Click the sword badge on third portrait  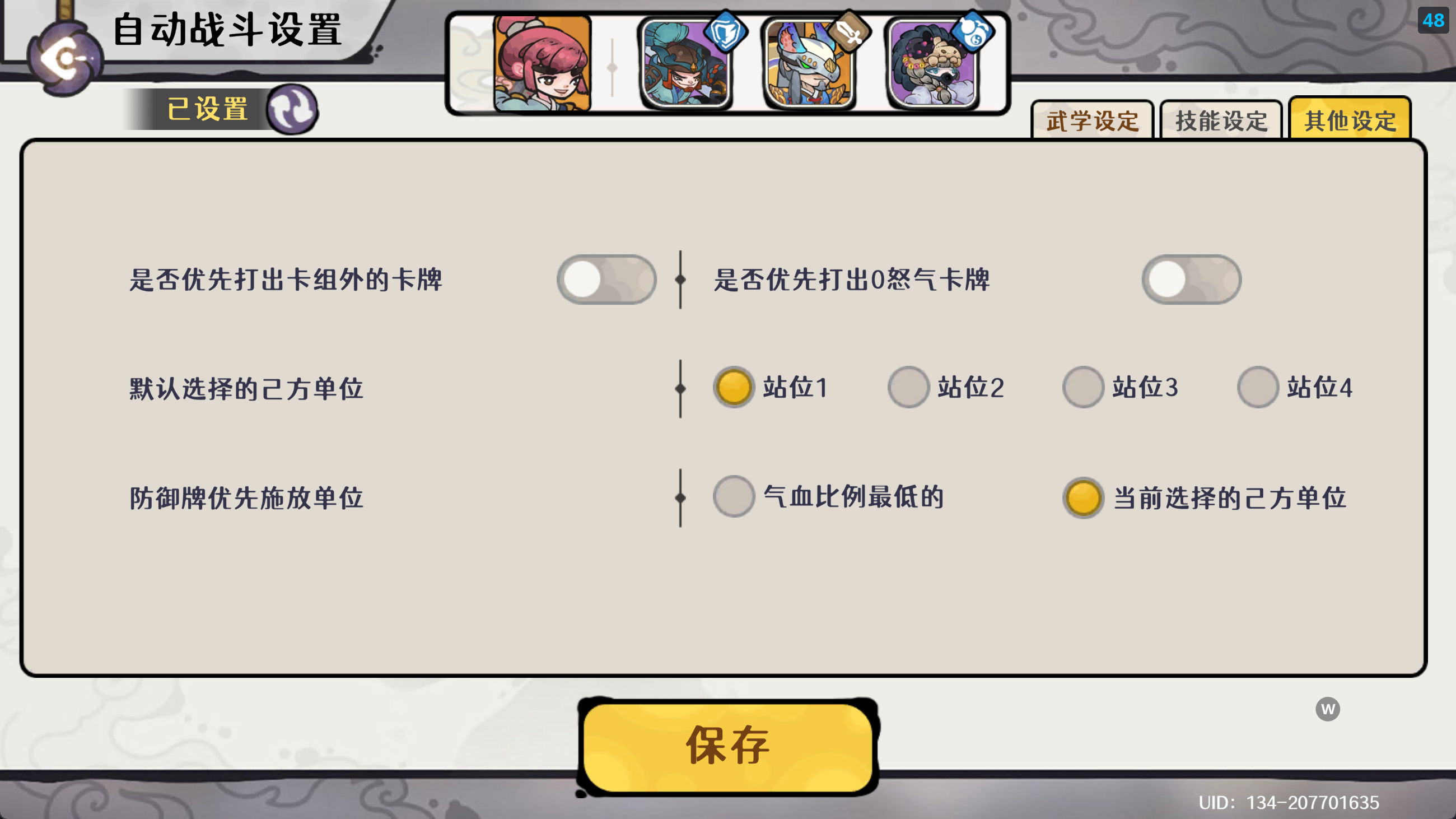click(850, 32)
